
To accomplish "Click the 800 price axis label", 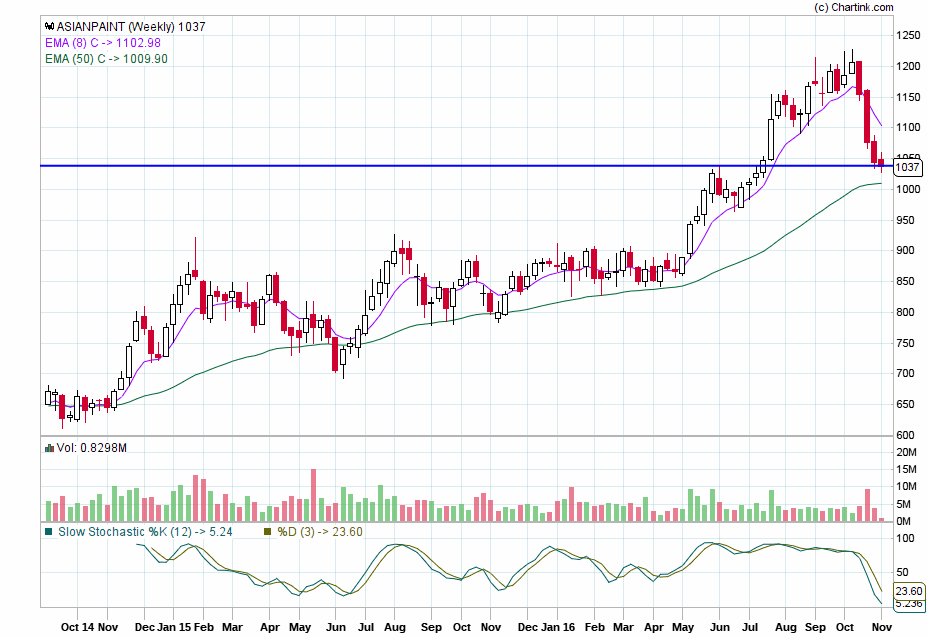I will (905, 312).
